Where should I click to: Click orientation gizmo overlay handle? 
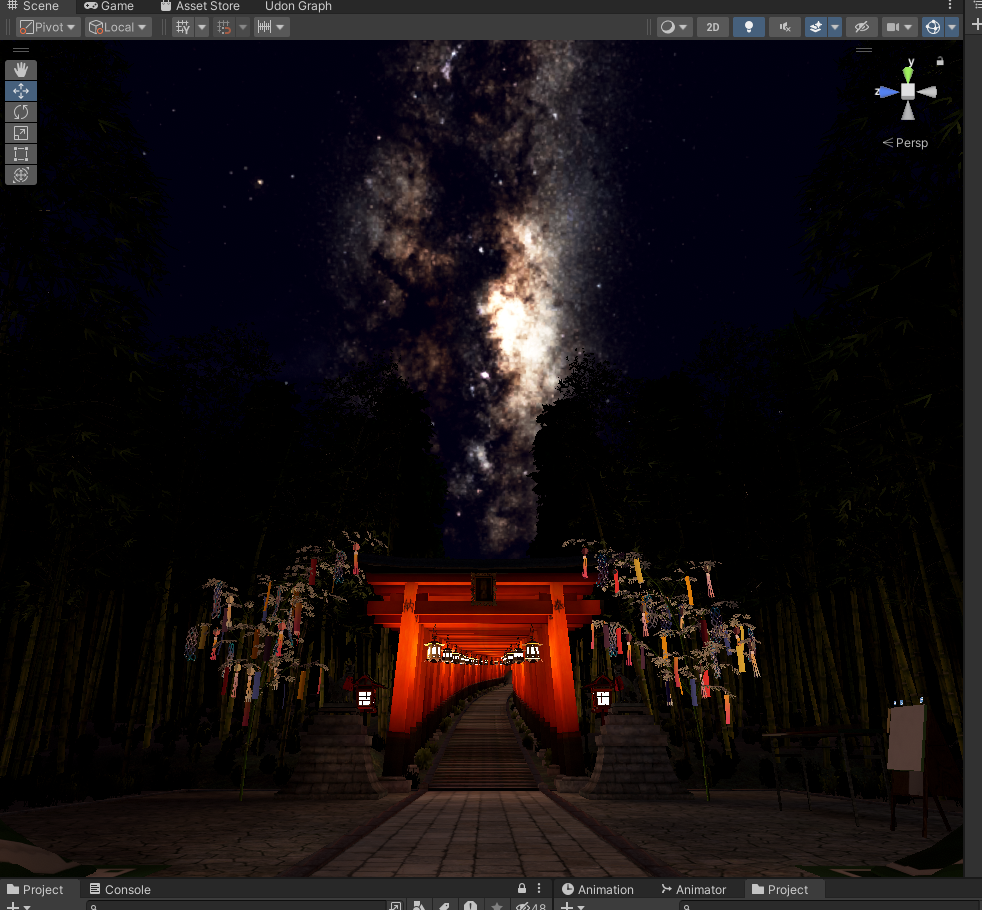(864, 50)
